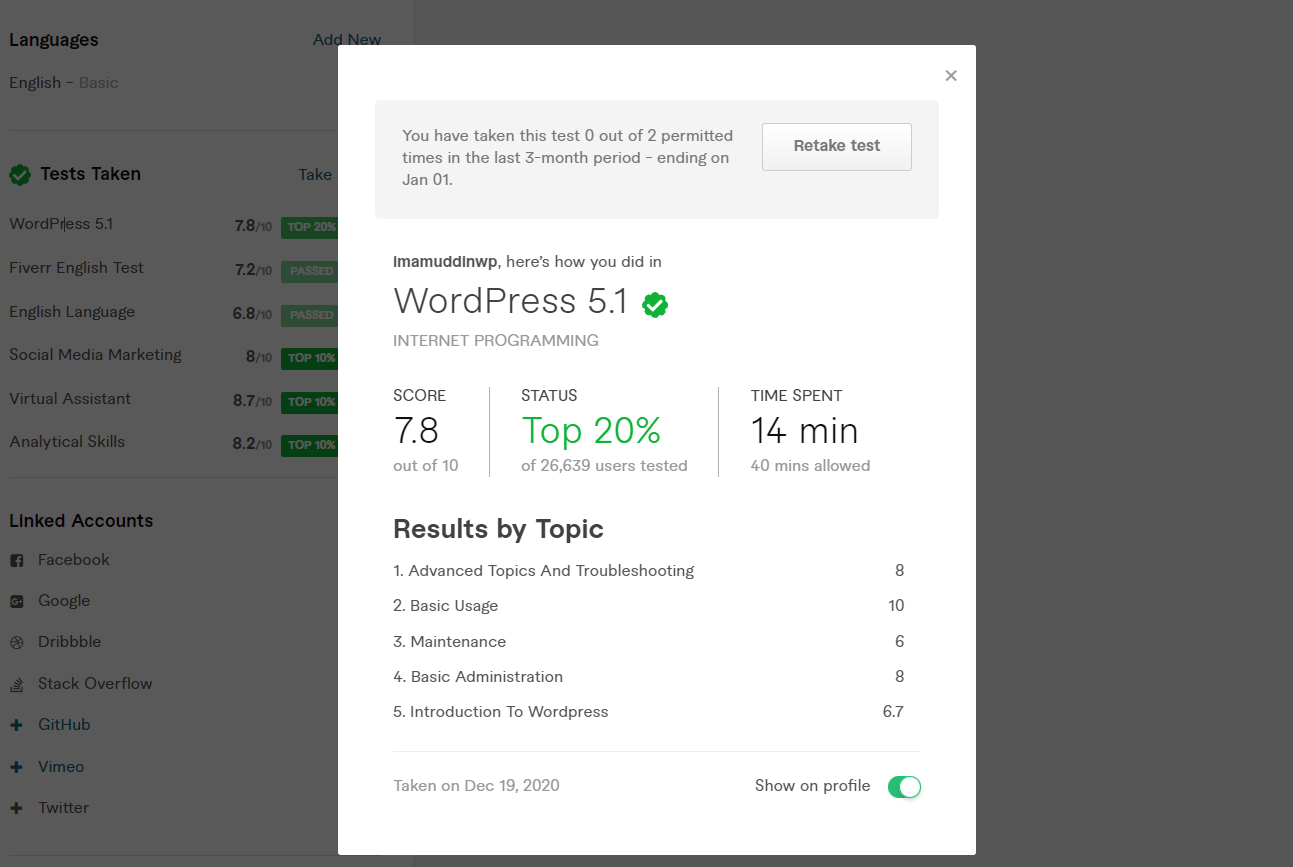Click the Maintenance result row
The image size is (1293, 867).
point(649,642)
